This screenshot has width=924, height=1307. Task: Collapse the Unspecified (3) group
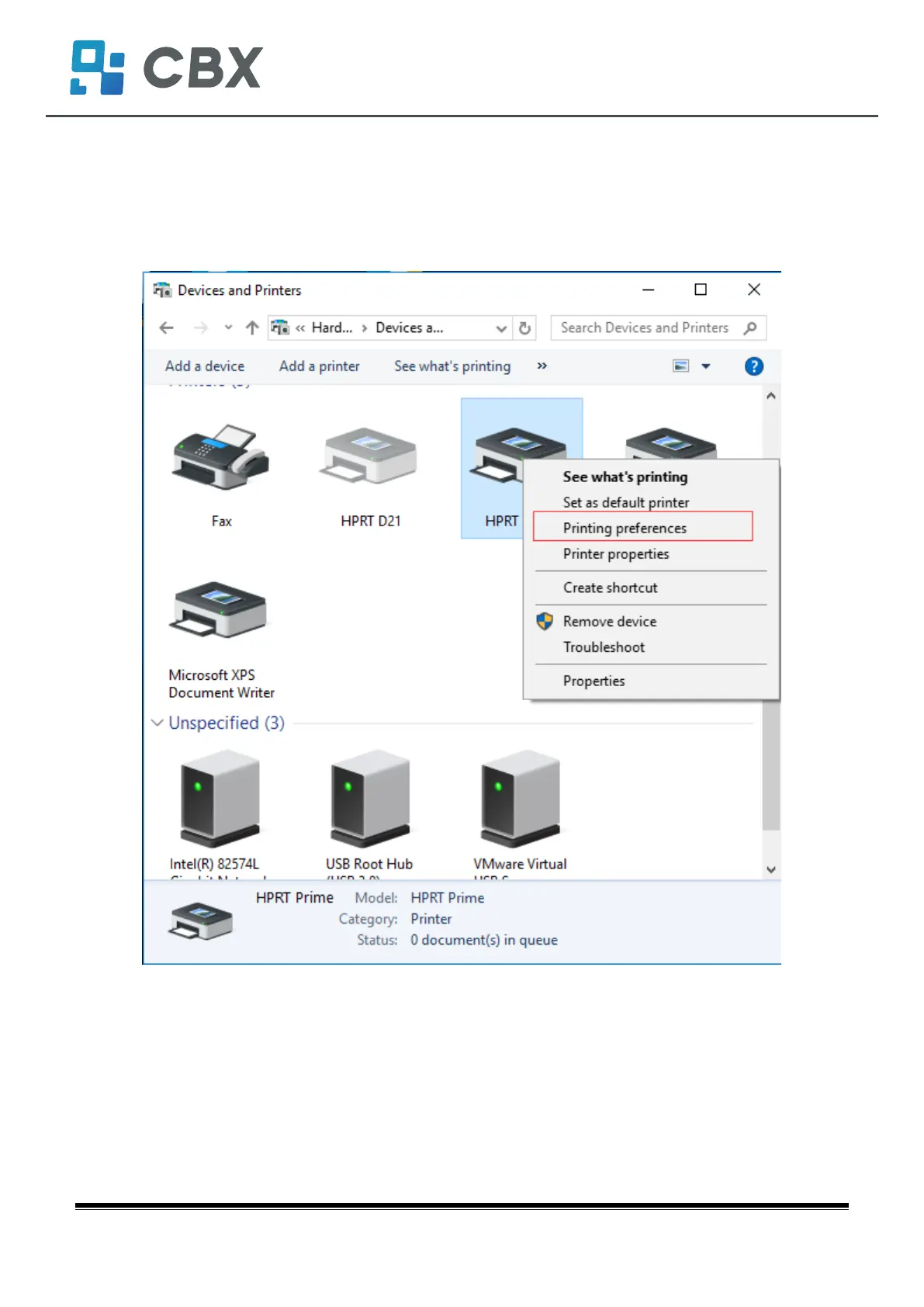coord(157,723)
